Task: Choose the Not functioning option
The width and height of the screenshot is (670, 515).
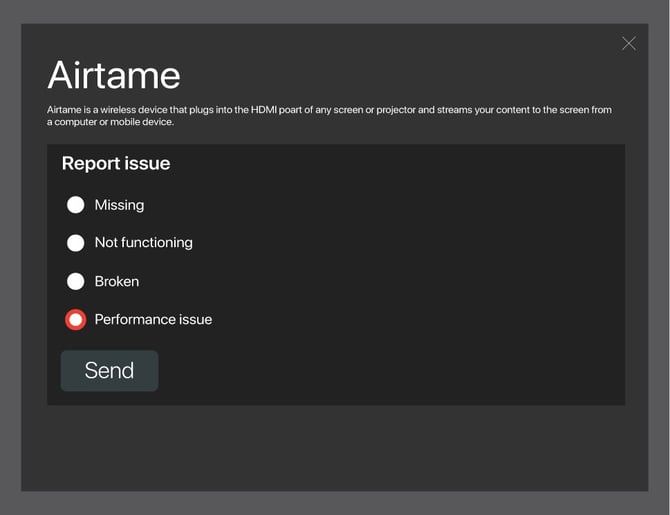Action: pos(76,243)
